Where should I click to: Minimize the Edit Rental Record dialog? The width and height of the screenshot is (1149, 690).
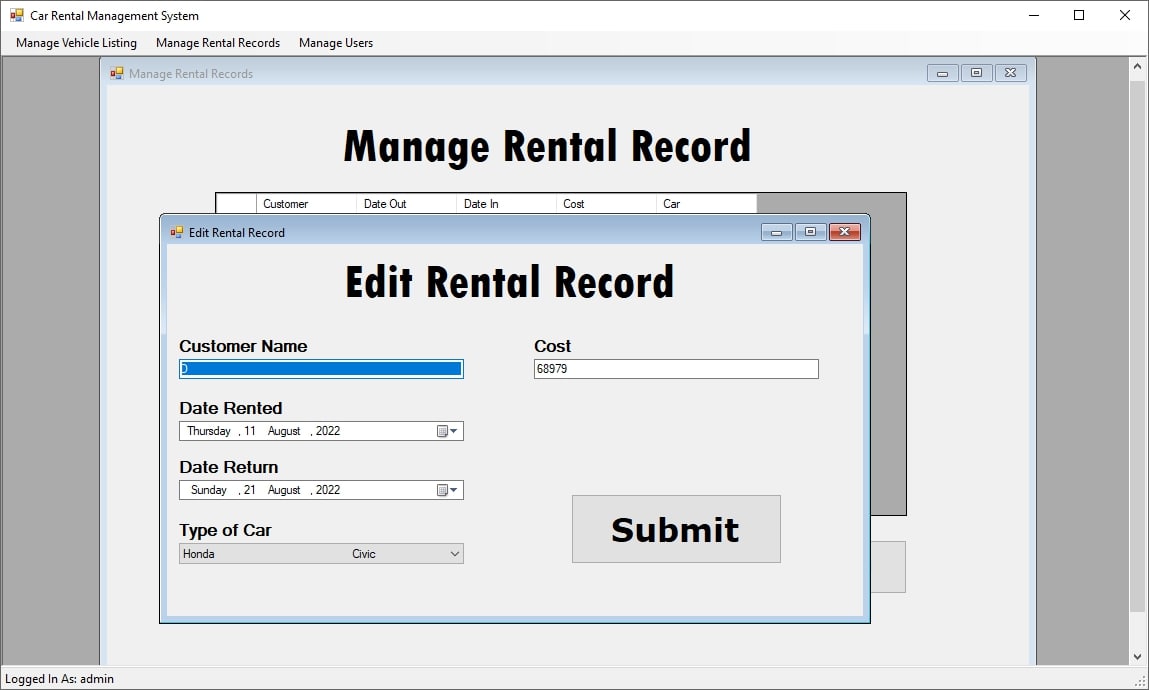(777, 232)
